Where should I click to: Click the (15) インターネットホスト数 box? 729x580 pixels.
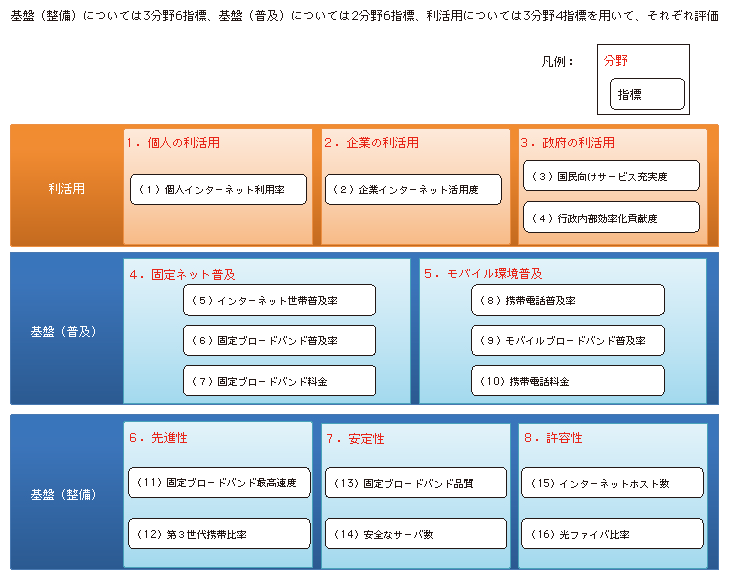[x=612, y=482]
